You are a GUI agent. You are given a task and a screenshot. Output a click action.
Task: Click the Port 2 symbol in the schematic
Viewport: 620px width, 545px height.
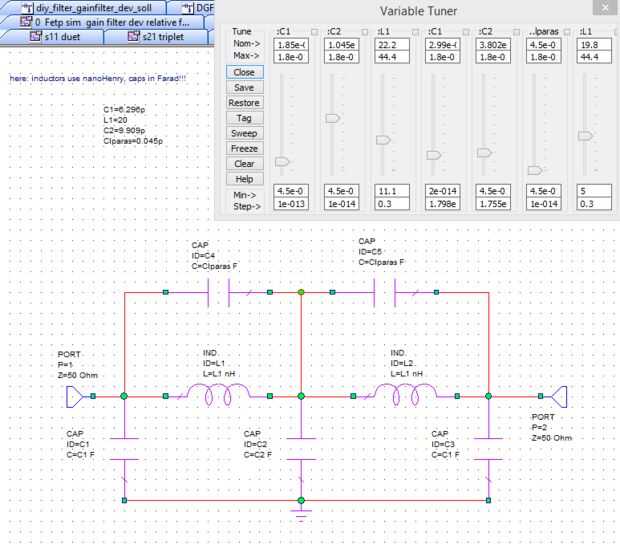click(559, 397)
